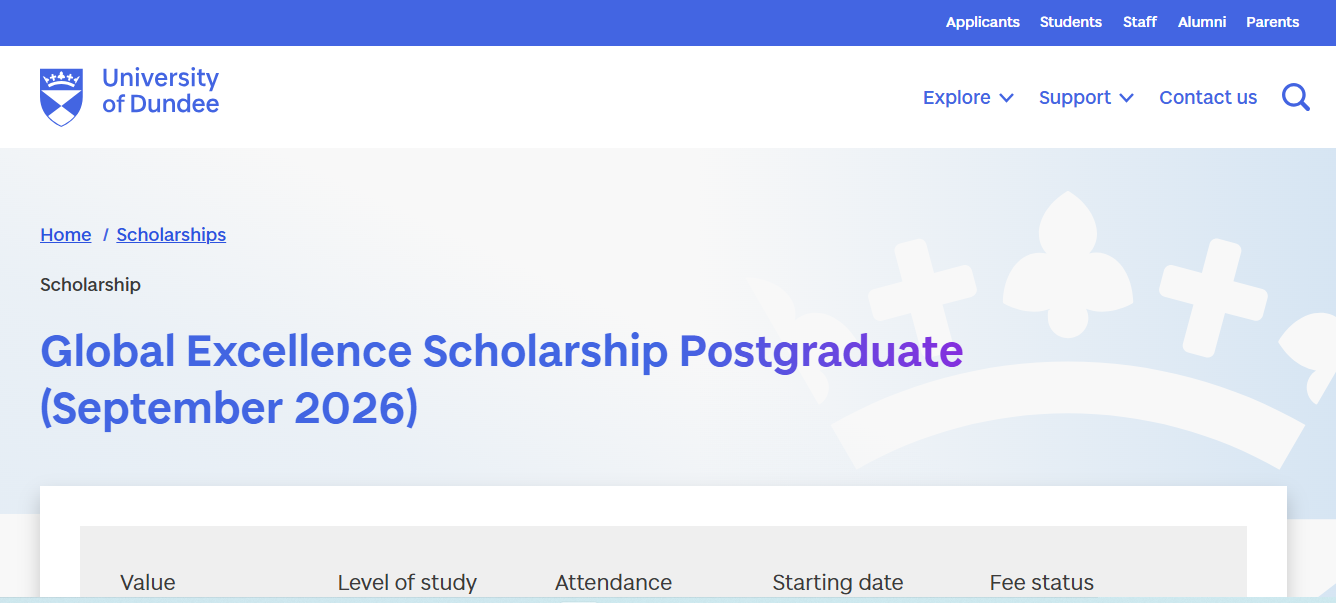Click the Starting date column header

point(837,582)
